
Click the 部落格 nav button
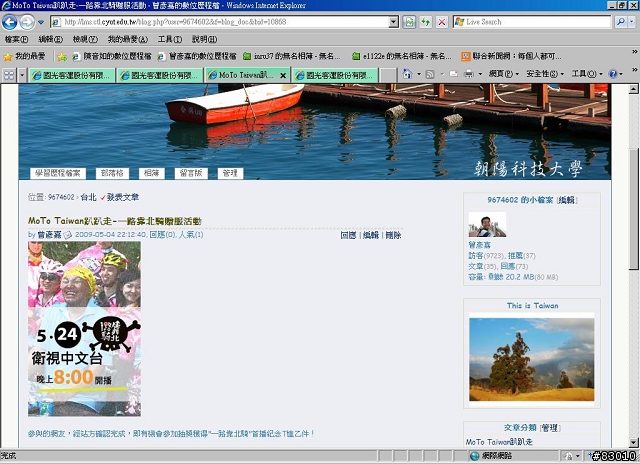click(112, 173)
